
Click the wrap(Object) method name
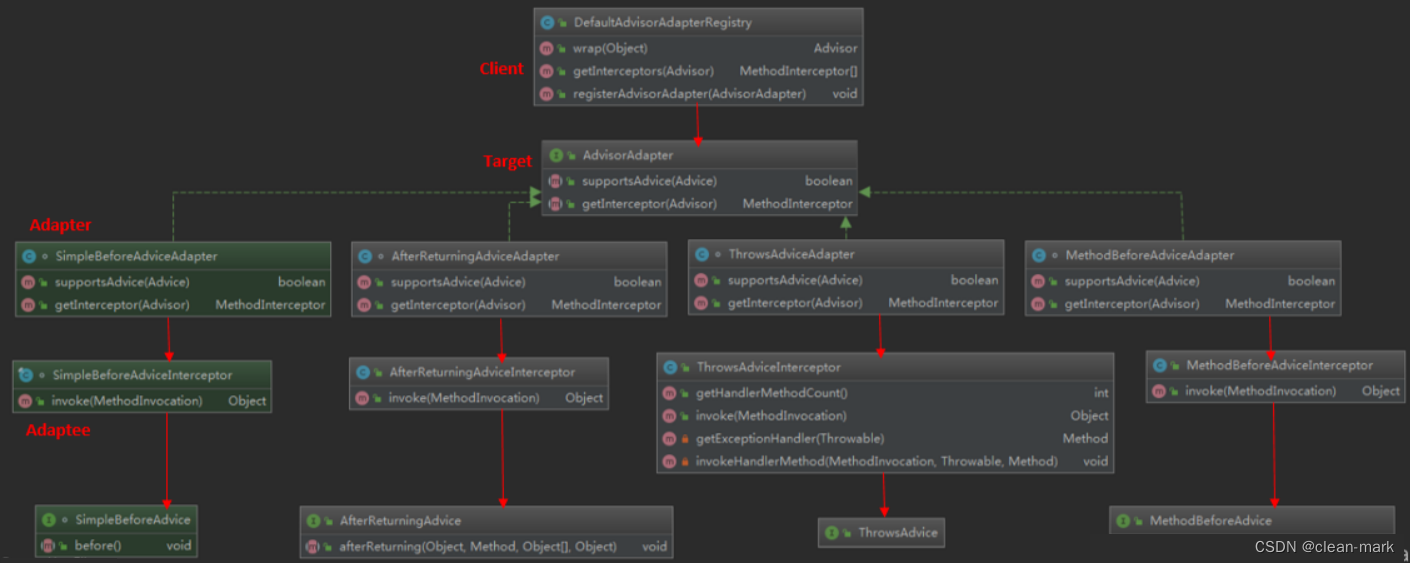610,48
